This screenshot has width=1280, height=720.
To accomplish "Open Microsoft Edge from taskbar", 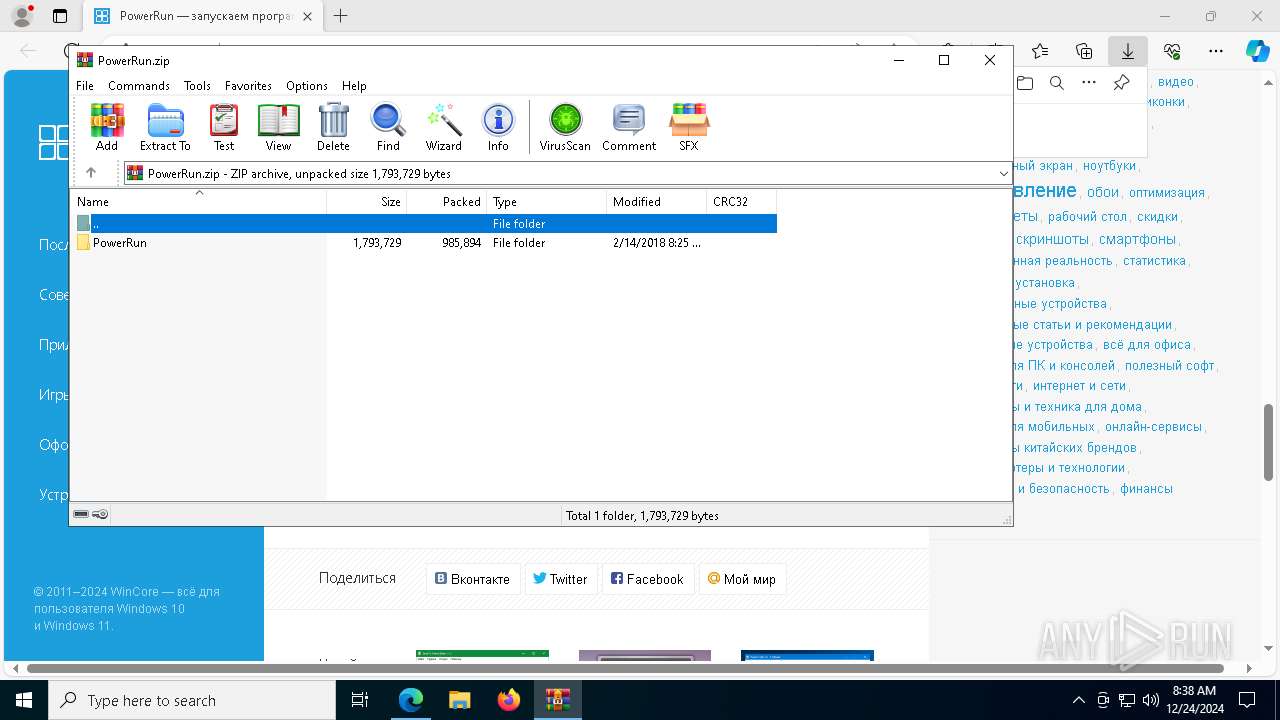I will [x=411, y=700].
